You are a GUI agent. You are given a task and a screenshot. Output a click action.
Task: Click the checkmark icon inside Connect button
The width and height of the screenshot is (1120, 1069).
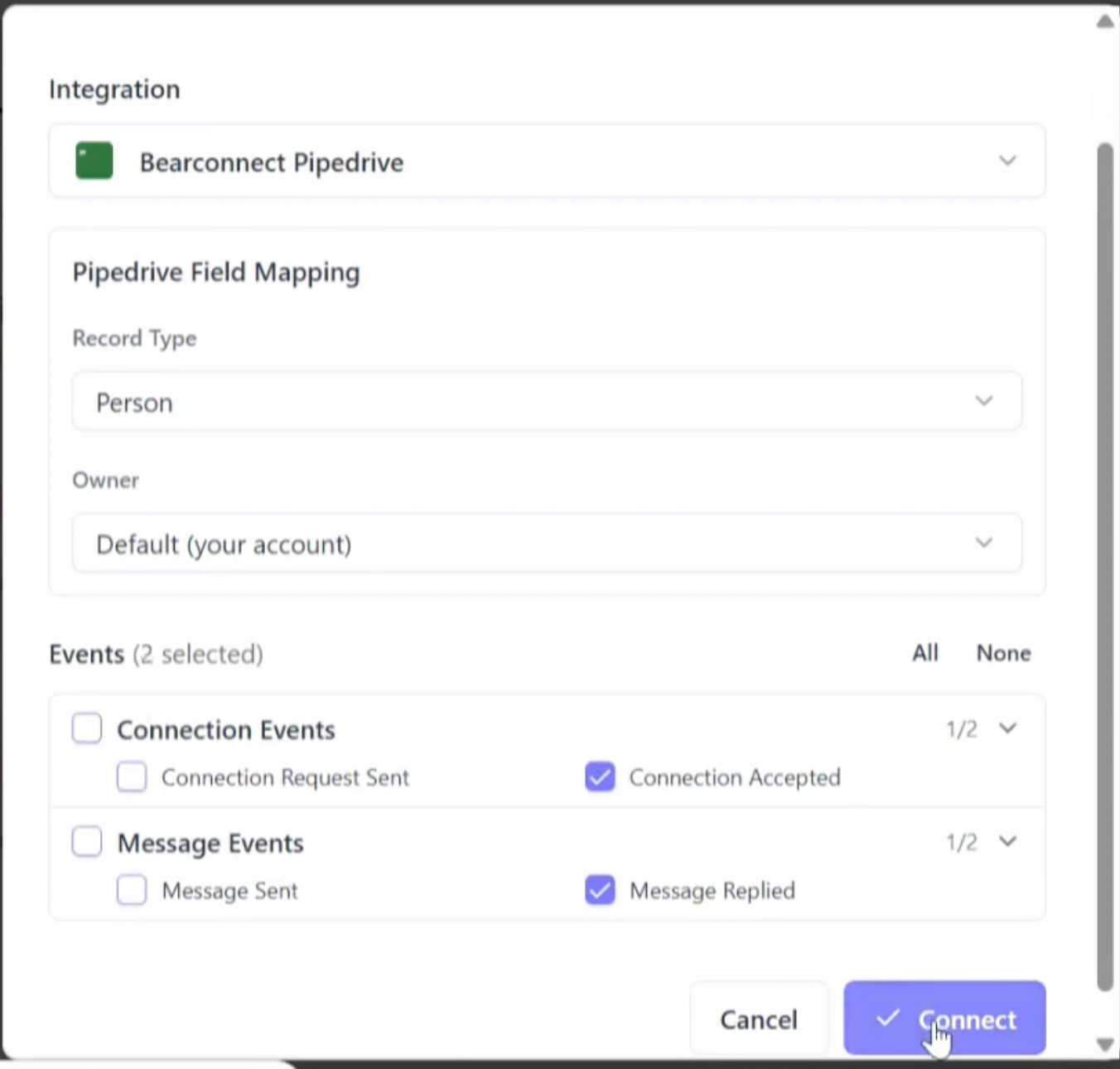[887, 1018]
